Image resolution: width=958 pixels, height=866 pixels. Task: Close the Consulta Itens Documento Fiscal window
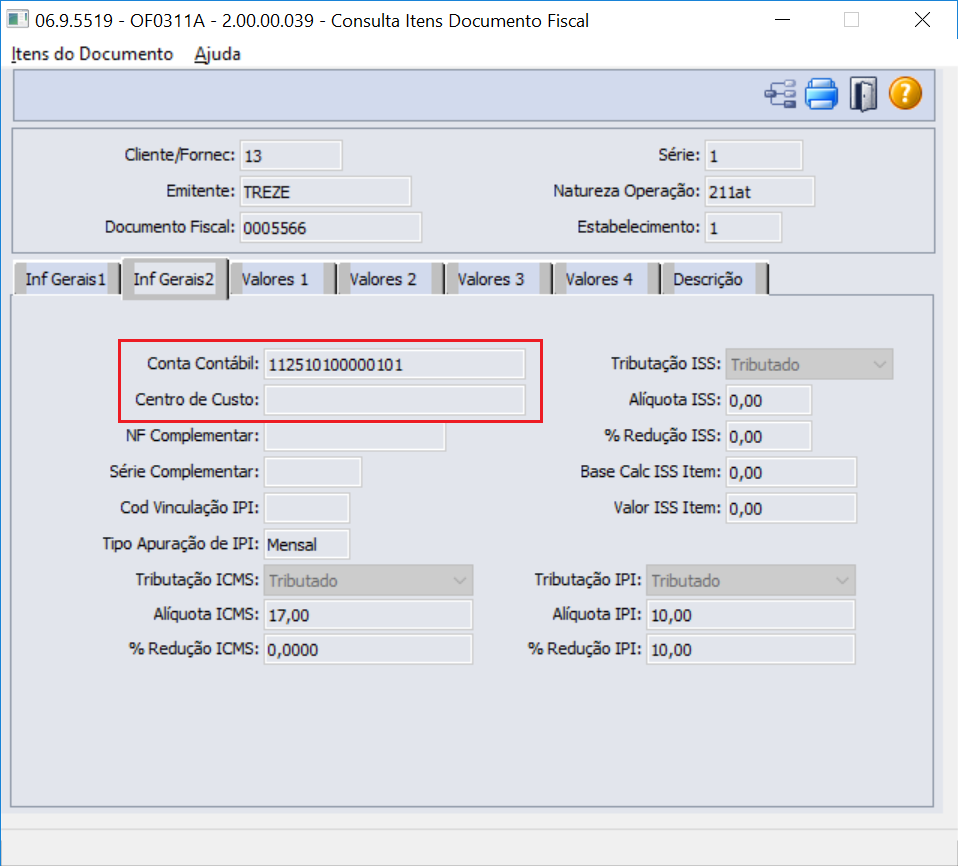coord(922,20)
